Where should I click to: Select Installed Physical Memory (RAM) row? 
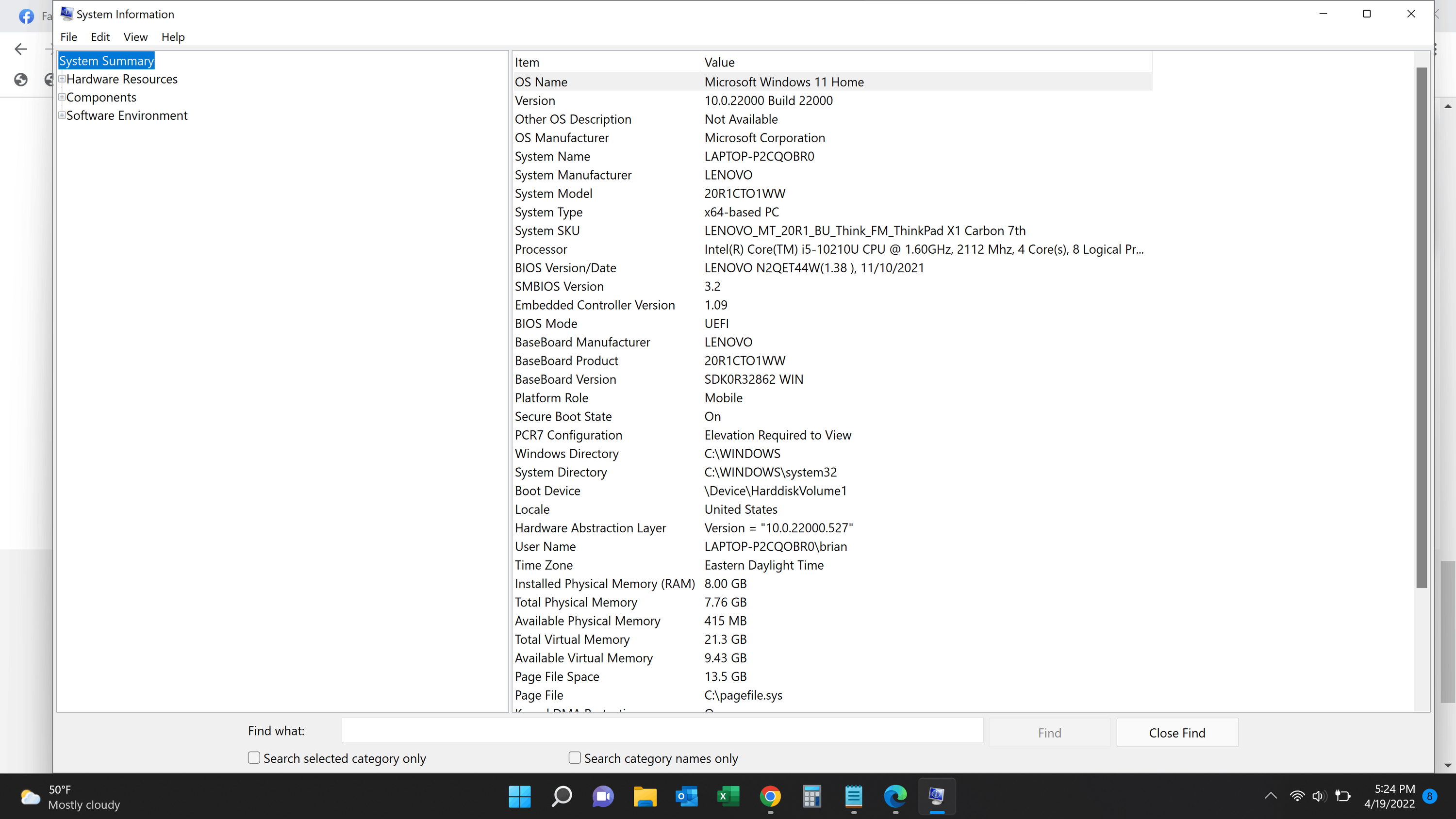[x=832, y=584]
